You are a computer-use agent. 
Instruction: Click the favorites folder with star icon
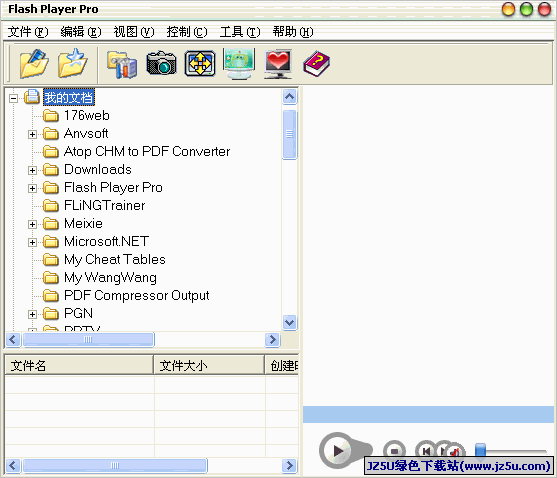point(73,63)
